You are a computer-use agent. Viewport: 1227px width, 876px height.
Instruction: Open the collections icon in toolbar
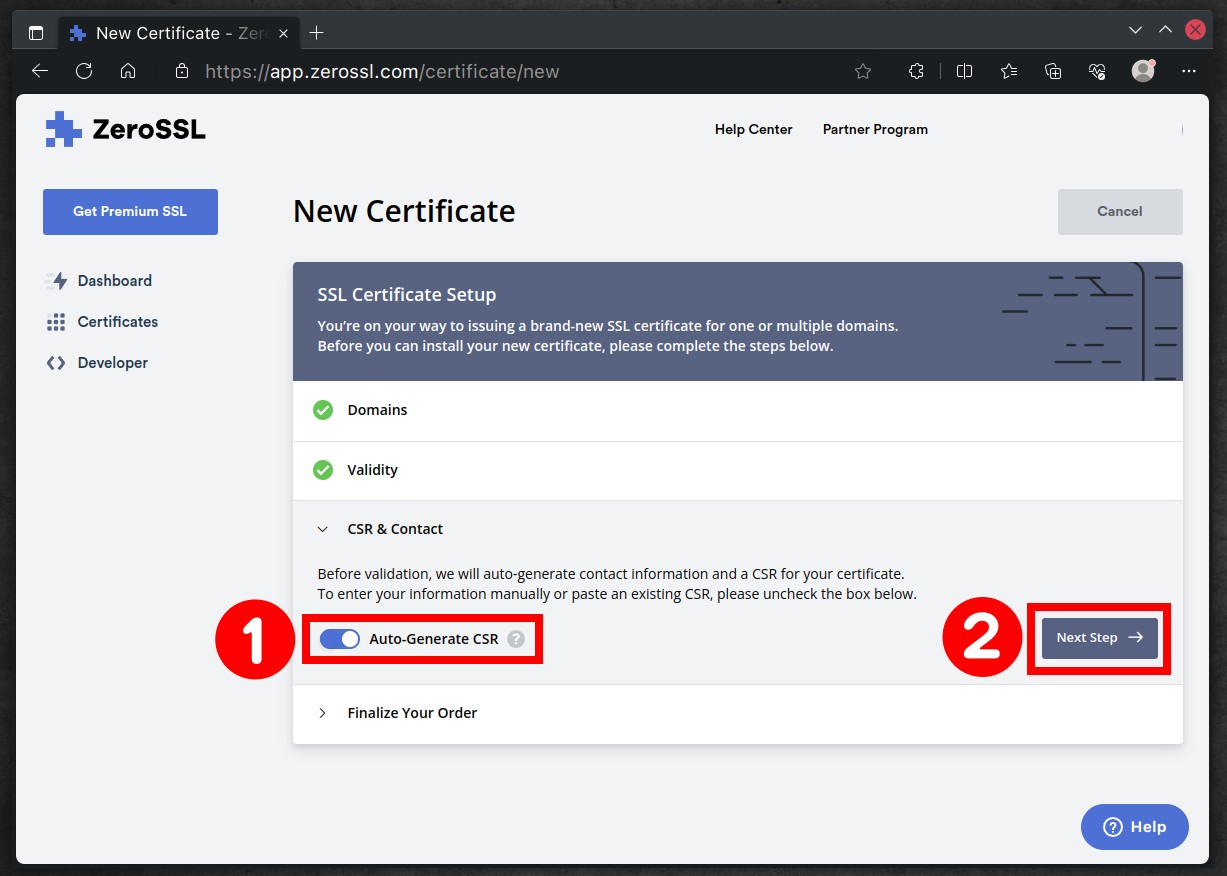coord(1053,71)
